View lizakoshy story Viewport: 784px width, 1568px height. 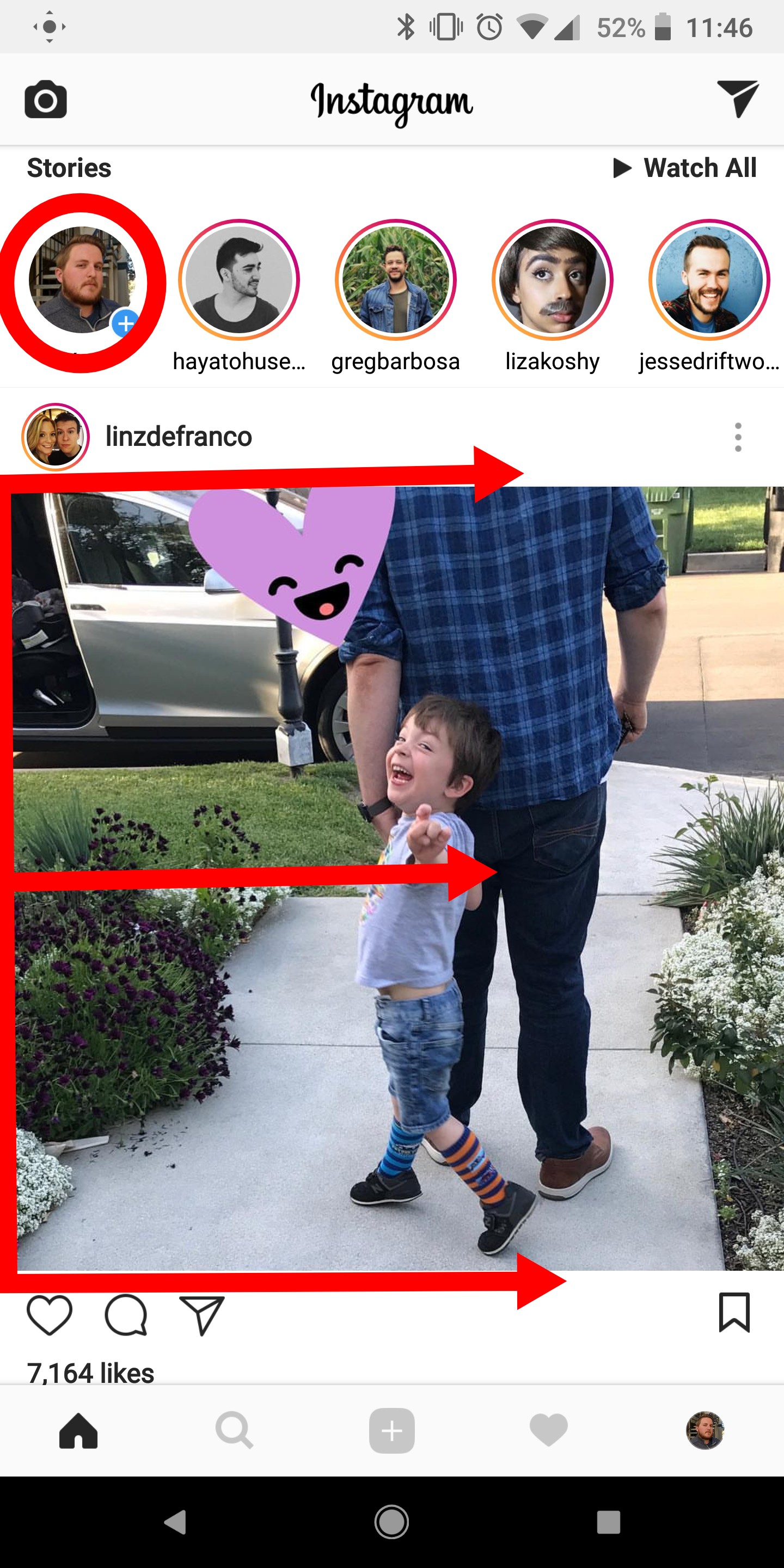(552, 280)
